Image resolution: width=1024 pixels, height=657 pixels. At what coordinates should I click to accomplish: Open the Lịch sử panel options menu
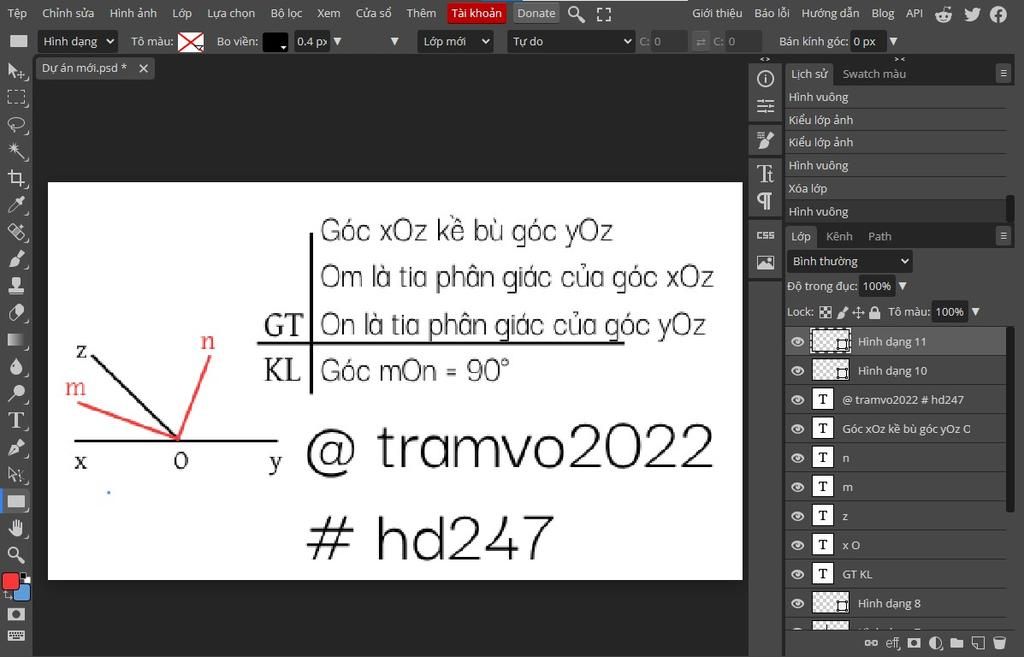(1004, 73)
